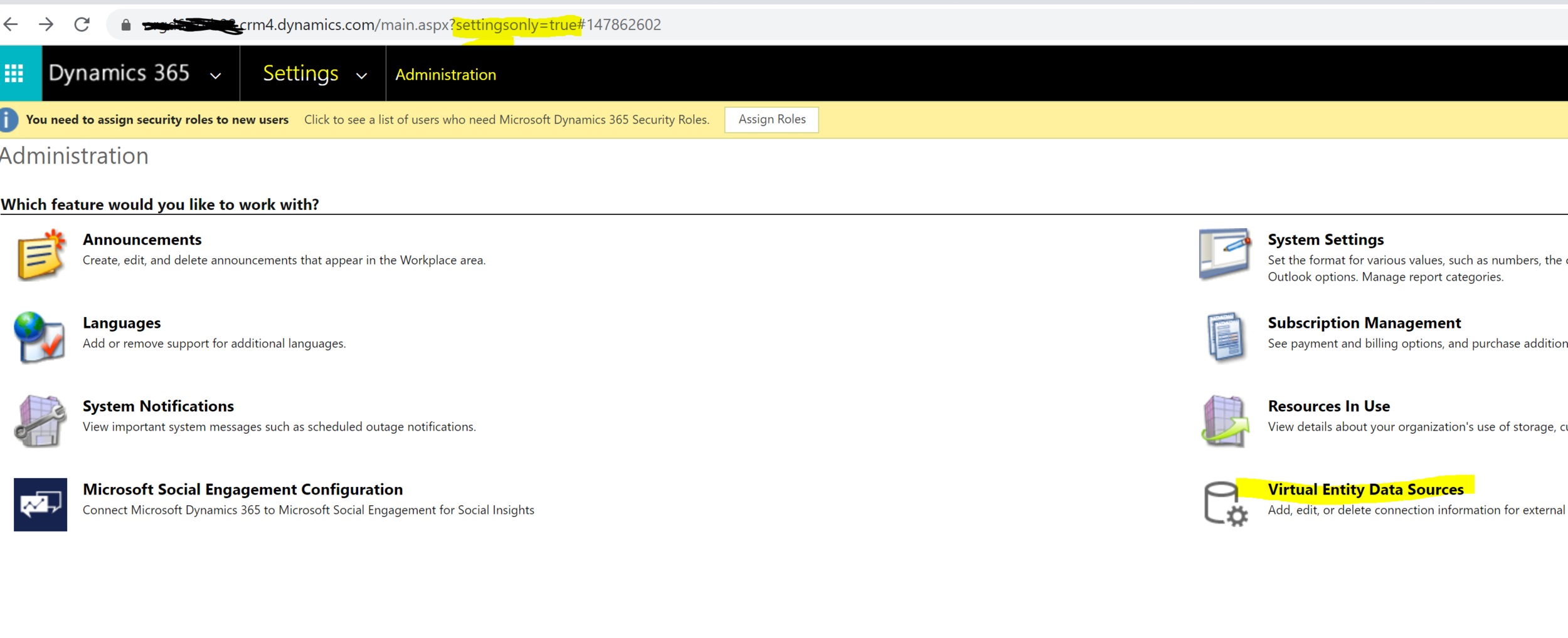Click the Virtual Entity Data Sources icon
This screenshot has width=1568, height=638.
pyautogui.click(x=1226, y=503)
